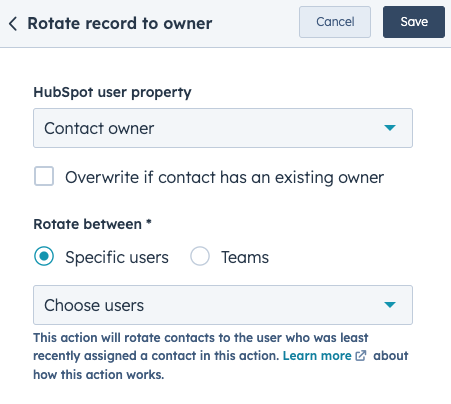Open the Contact owner dropdown
The image size is (451, 404).
223,128
